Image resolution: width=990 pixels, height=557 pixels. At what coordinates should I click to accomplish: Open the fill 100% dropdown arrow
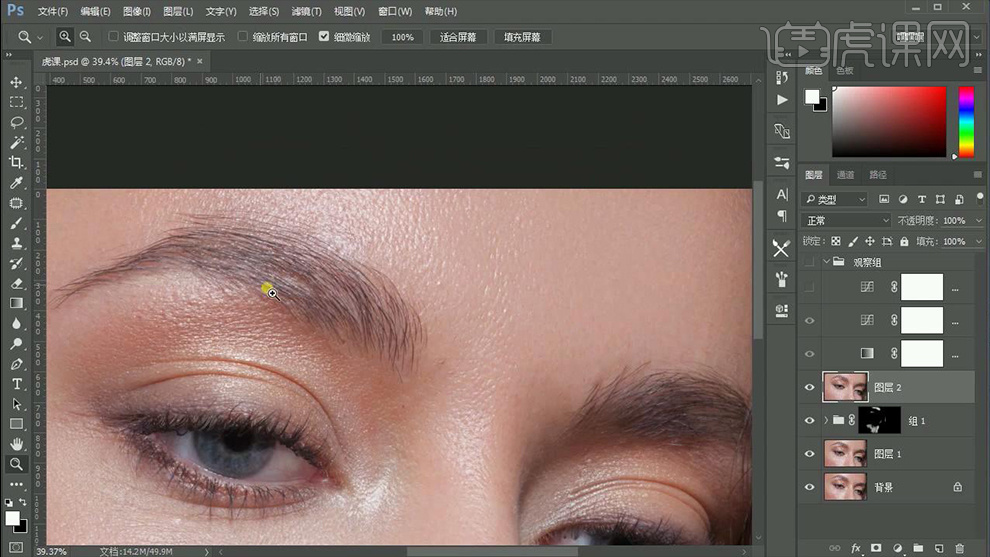[979, 241]
